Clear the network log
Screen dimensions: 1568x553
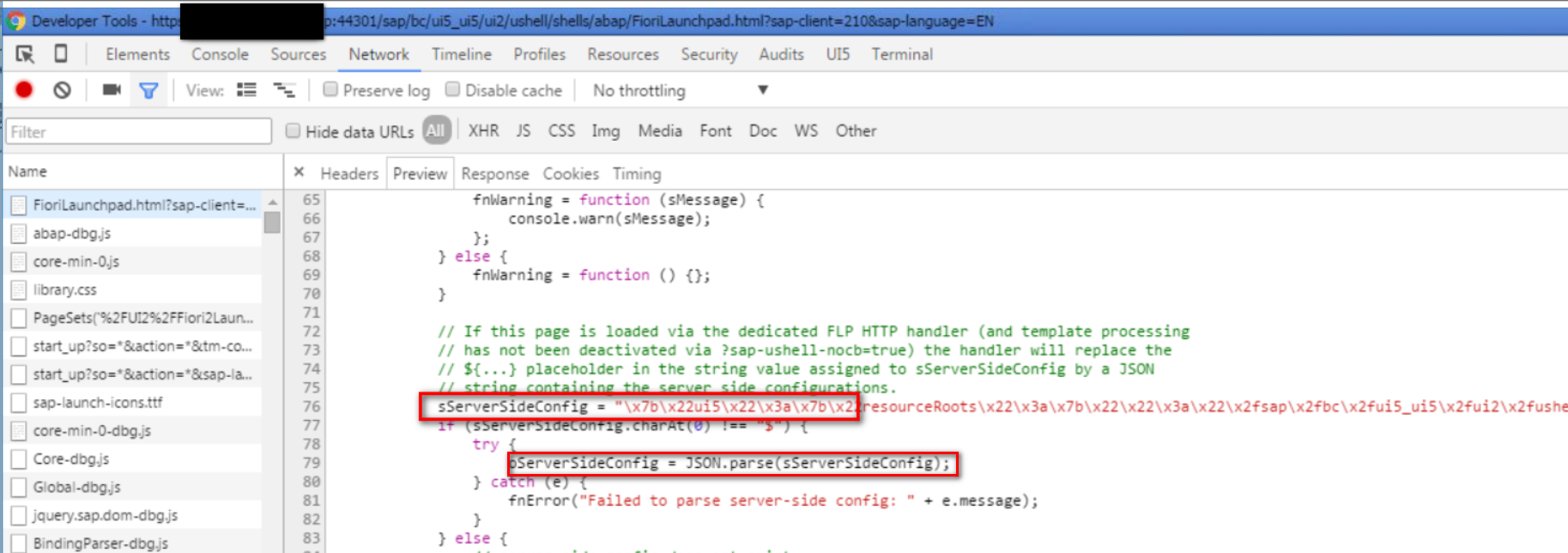(62, 89)
